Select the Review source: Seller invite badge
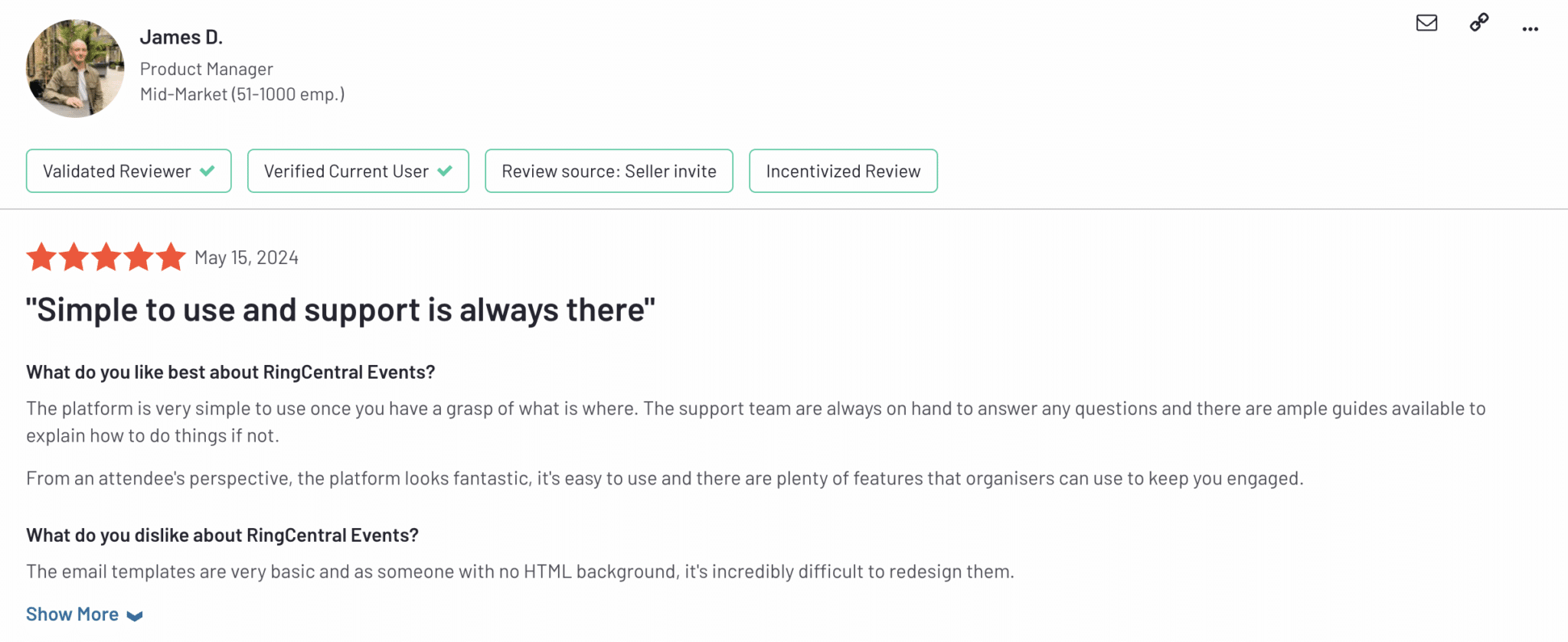1568x642 pixels. 609,171
